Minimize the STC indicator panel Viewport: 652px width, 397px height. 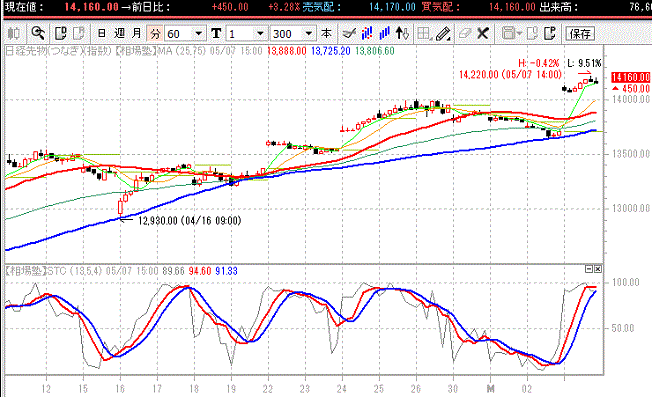[588, 269]
